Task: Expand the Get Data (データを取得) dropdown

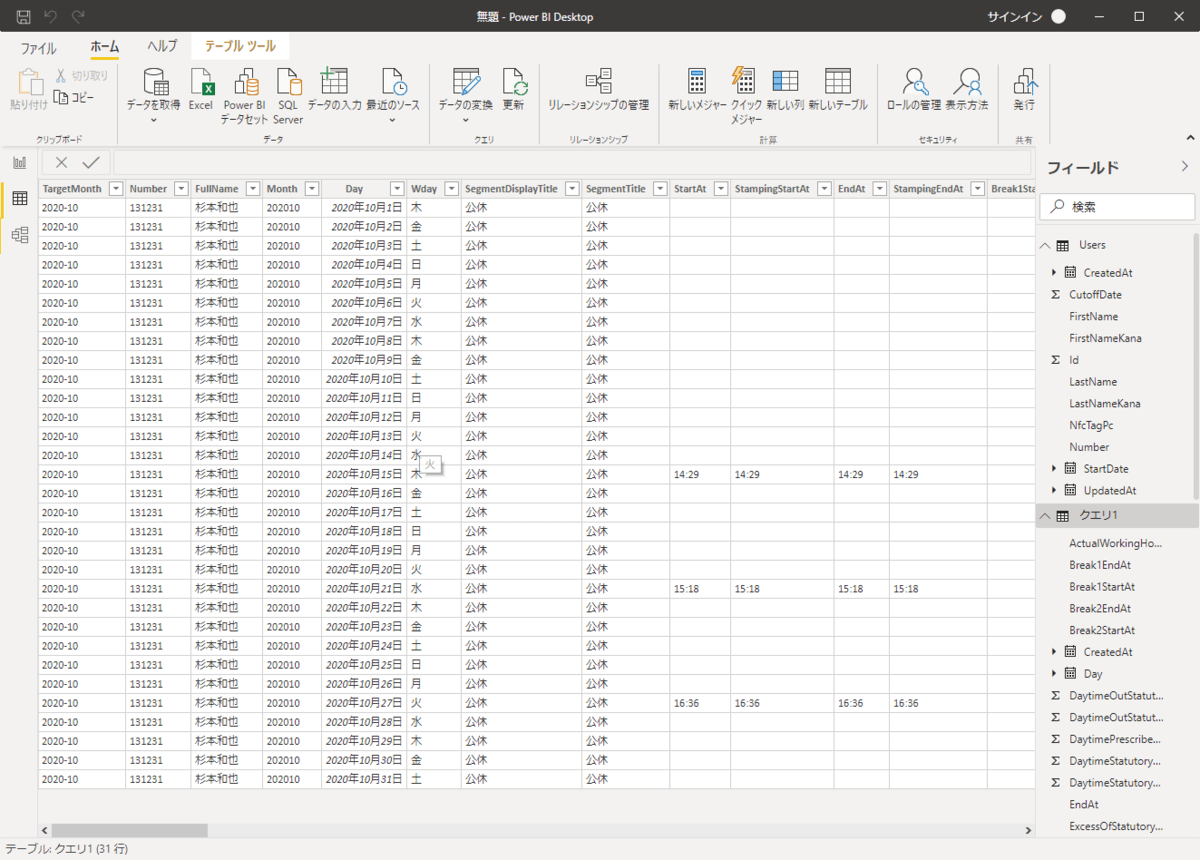Action: coord(154,120)
